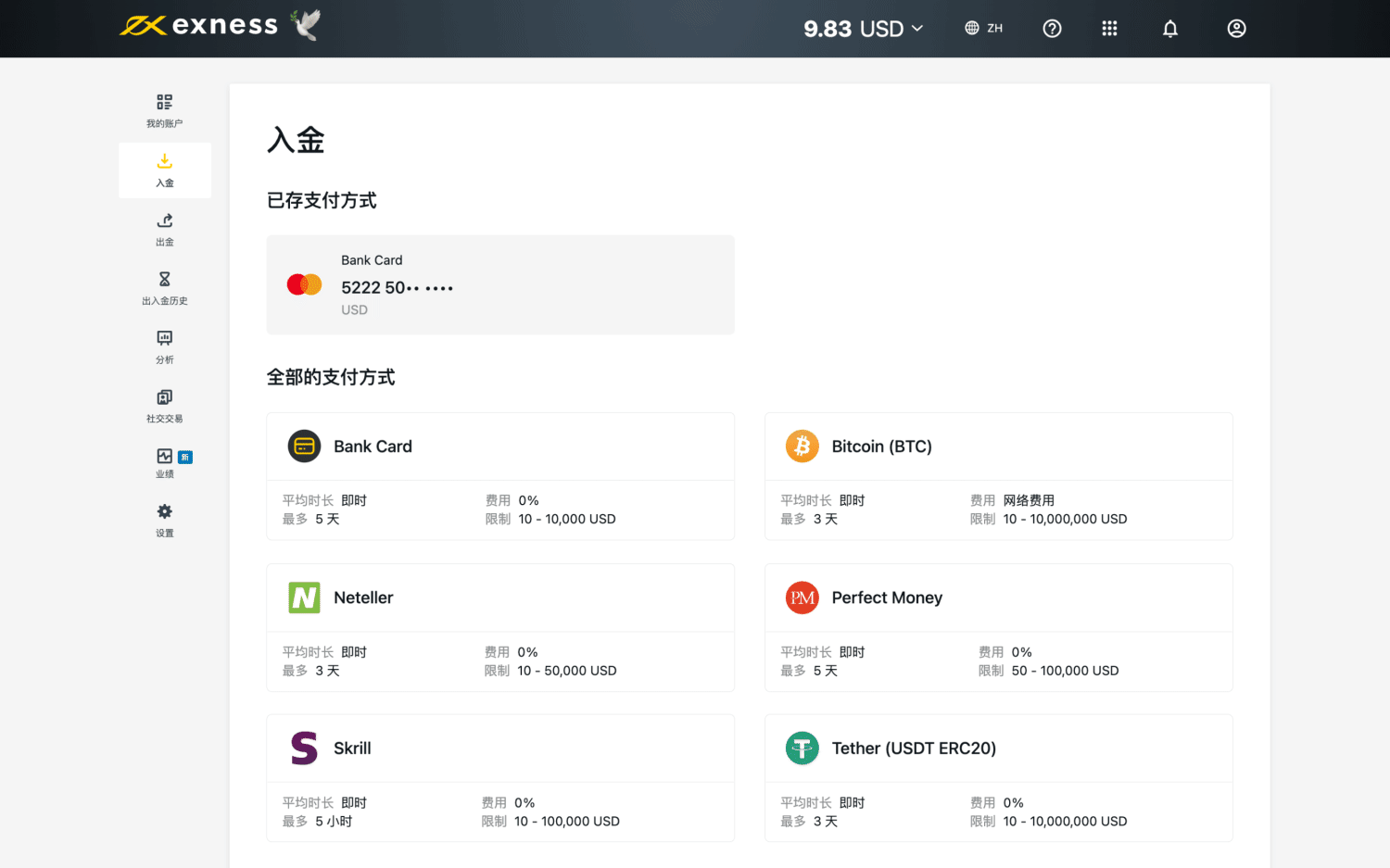Click the Exness logo in header

click(199, 26)
